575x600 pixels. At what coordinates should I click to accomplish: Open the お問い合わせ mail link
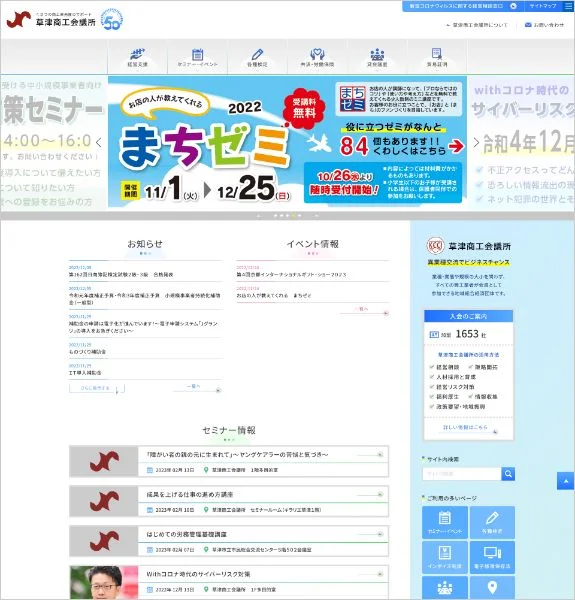(544, 25)
